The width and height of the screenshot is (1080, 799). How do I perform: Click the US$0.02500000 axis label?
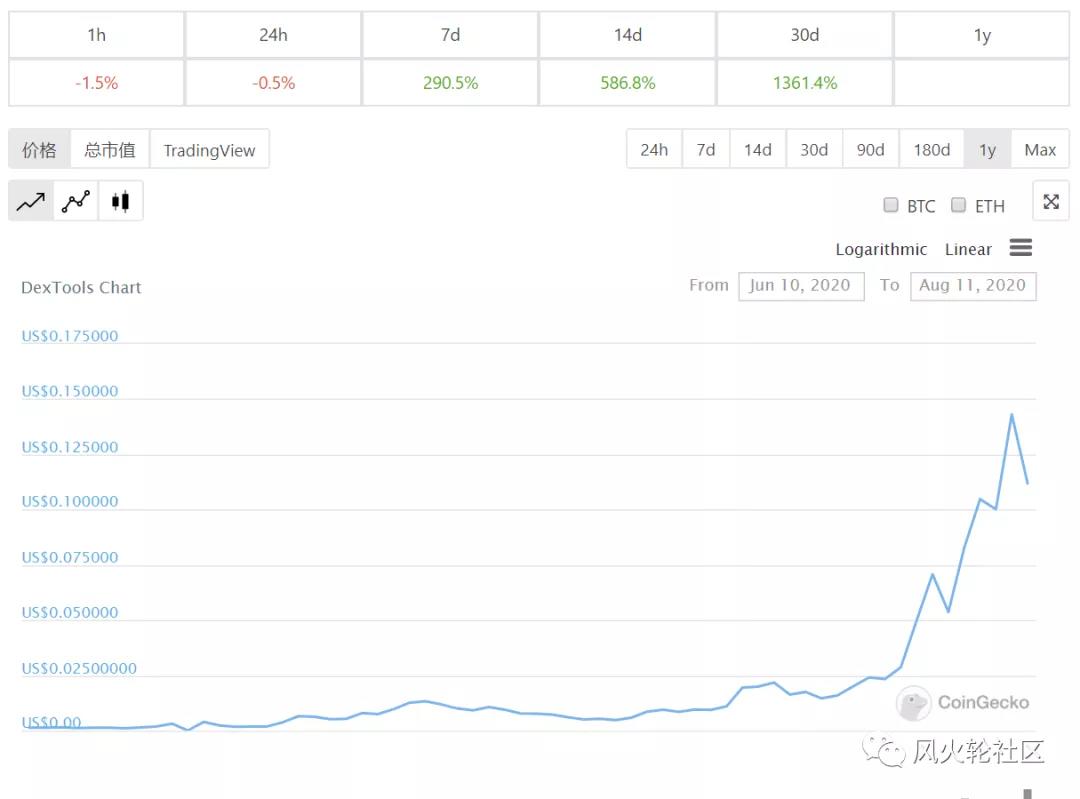[79, 667]
